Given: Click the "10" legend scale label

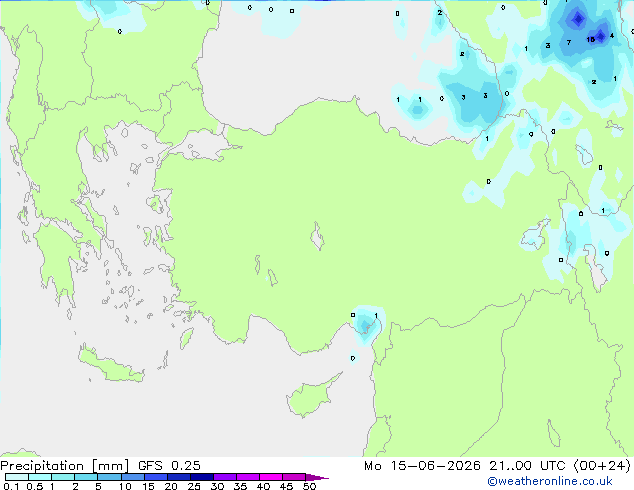Looking at the screenshot, I should tap(125, 486).
